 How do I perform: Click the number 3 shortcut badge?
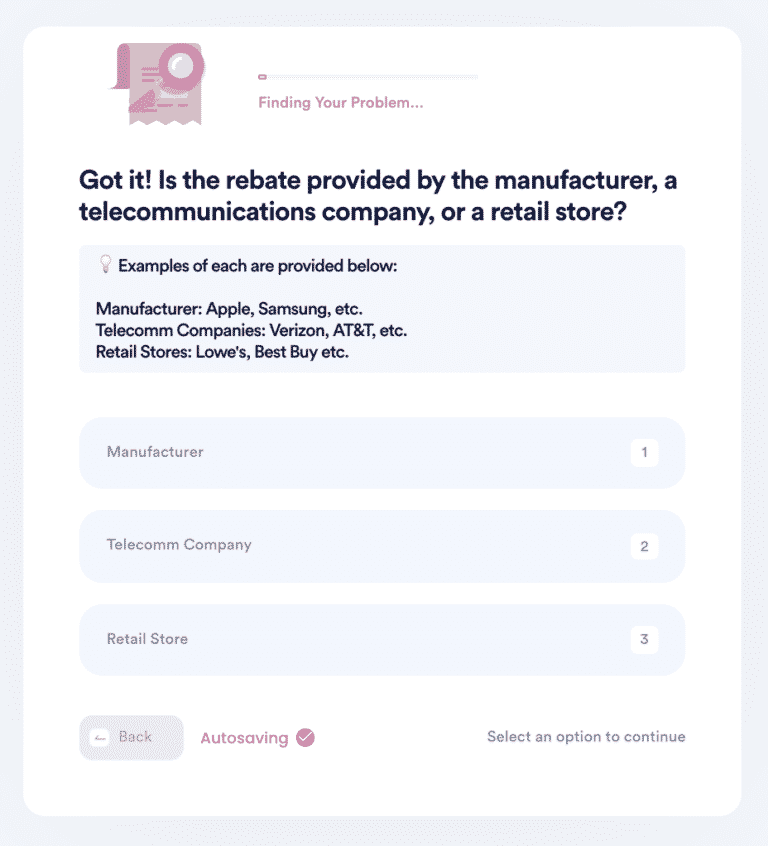644,640
